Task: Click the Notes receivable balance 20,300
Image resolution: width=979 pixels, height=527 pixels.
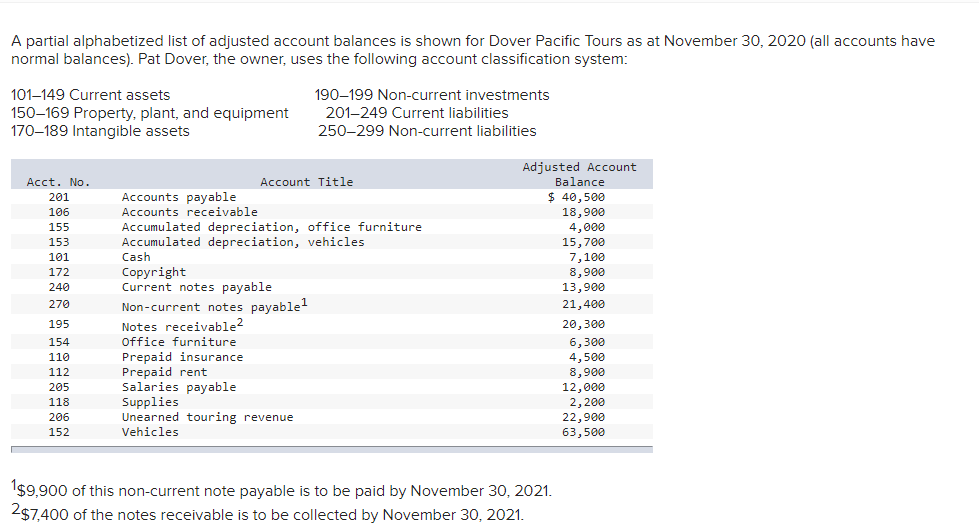Action: coord(583,324)
